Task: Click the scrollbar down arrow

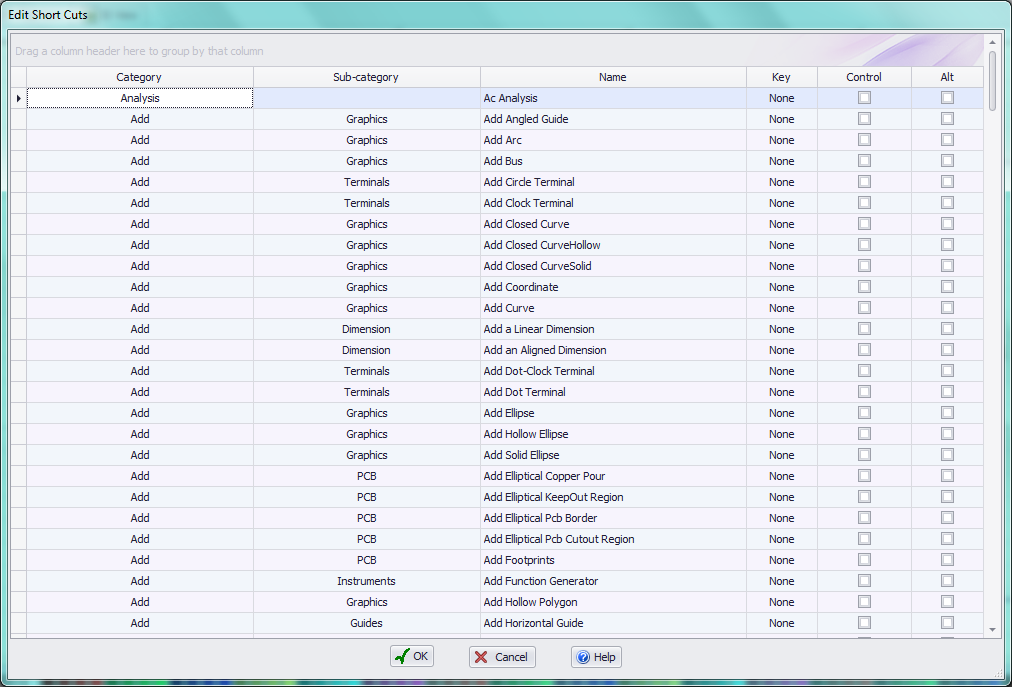Action: [x=992, y=630]
